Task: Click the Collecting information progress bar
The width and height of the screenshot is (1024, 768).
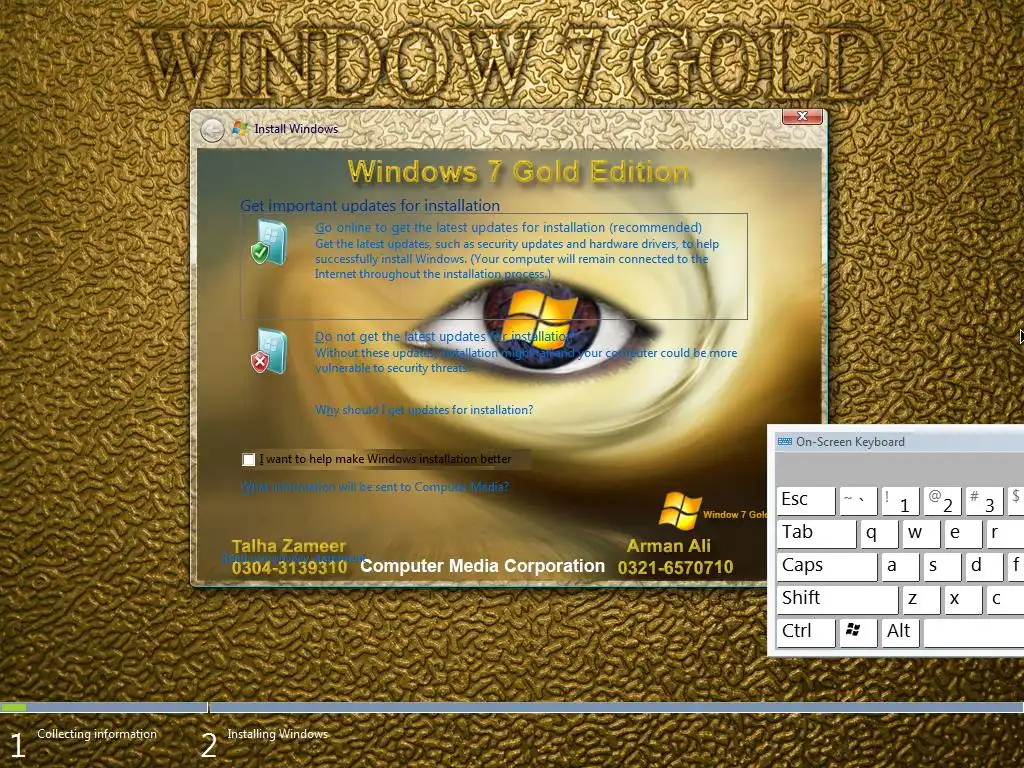Action: click(103, 707)
